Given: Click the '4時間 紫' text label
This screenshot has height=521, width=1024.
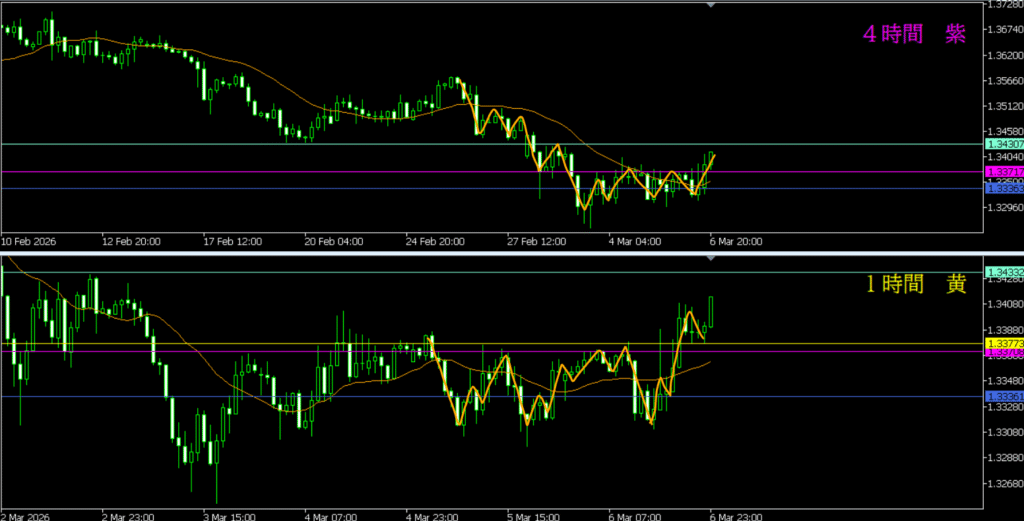Looking at the screenshot, I should point(914,34).
